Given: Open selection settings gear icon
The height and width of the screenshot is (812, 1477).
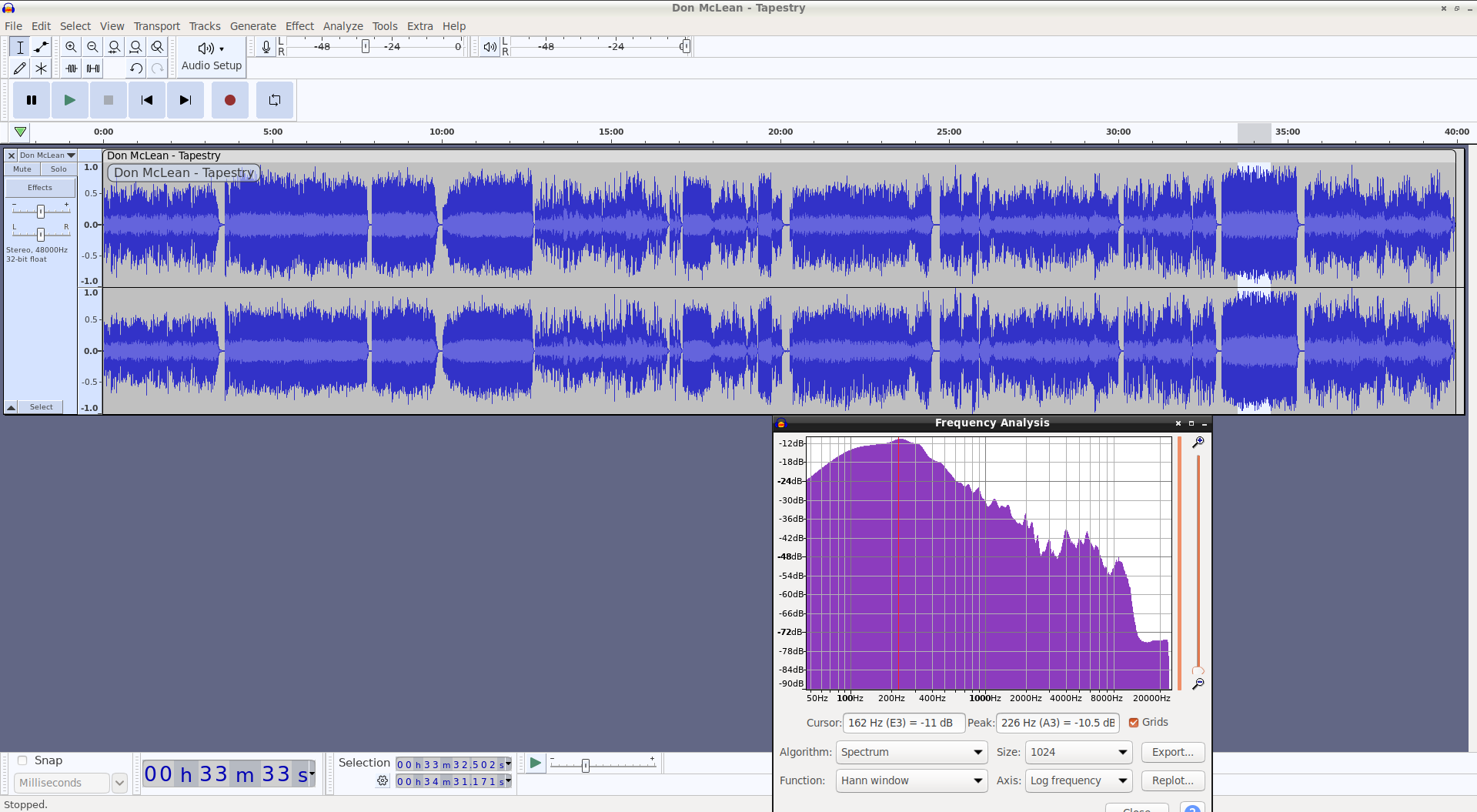Looking at the screenshot, I should [x=383, y=780].
